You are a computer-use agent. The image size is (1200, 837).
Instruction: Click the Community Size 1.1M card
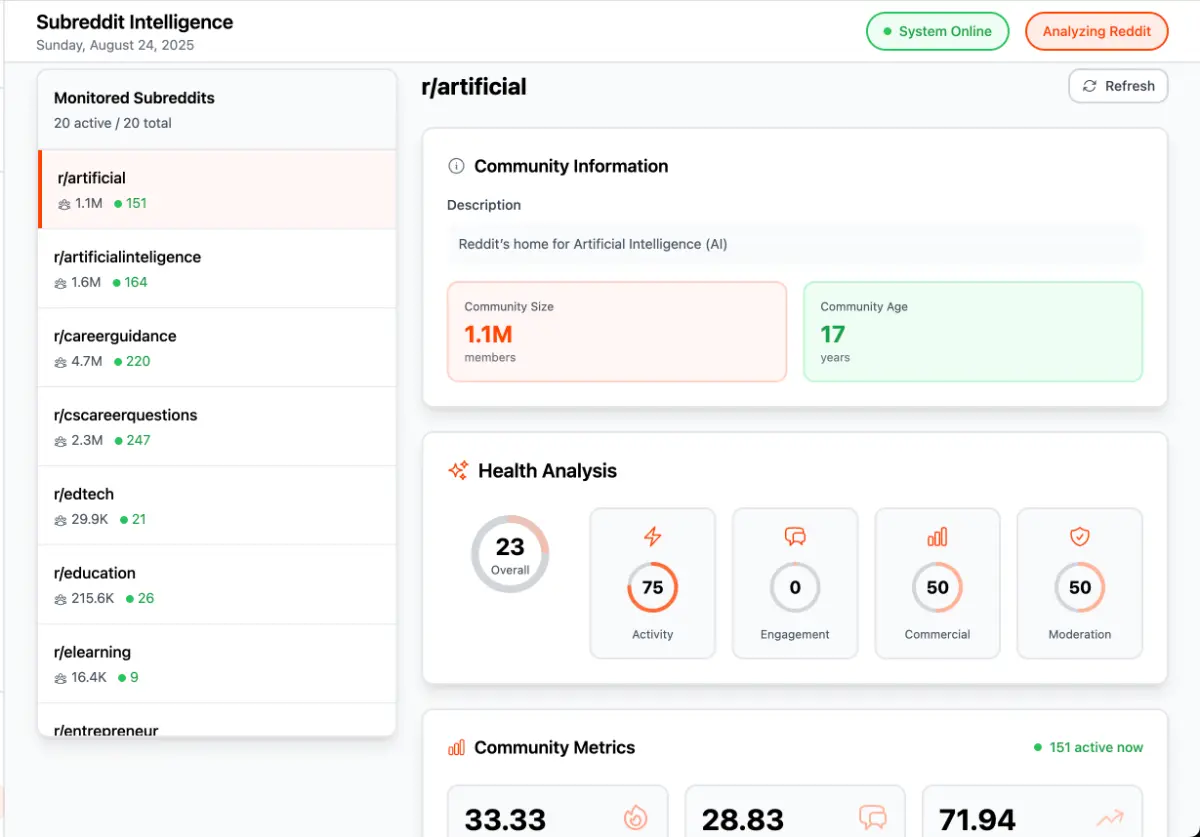617,332
